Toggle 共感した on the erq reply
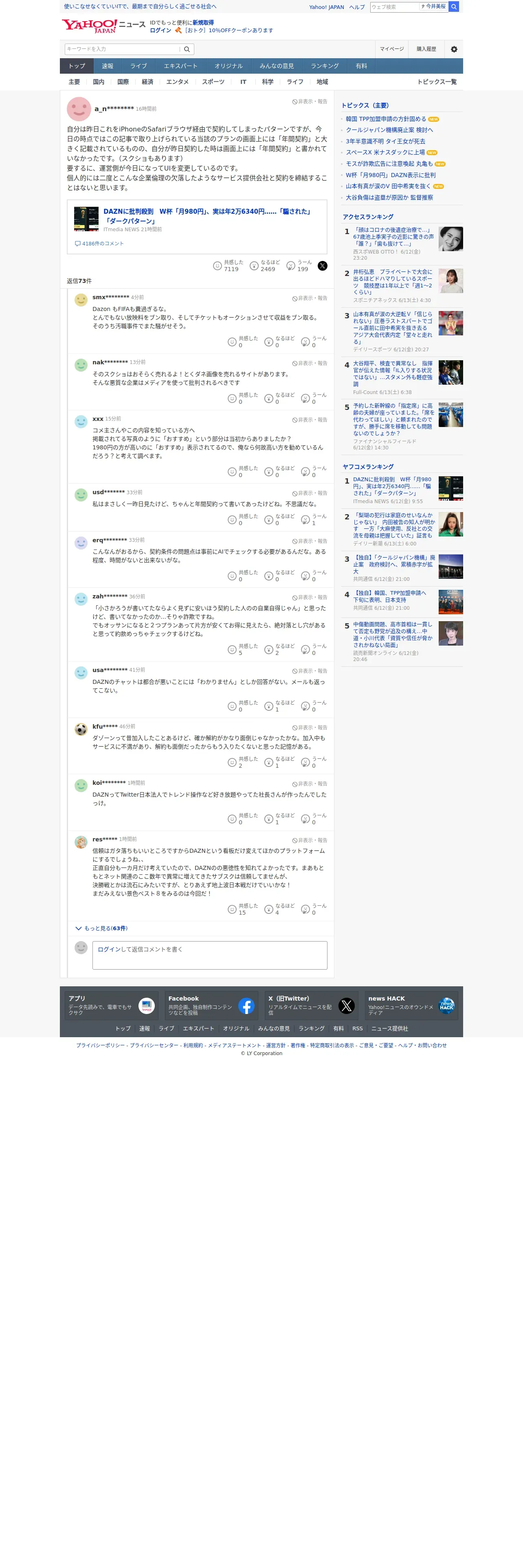 click(243, 576)
